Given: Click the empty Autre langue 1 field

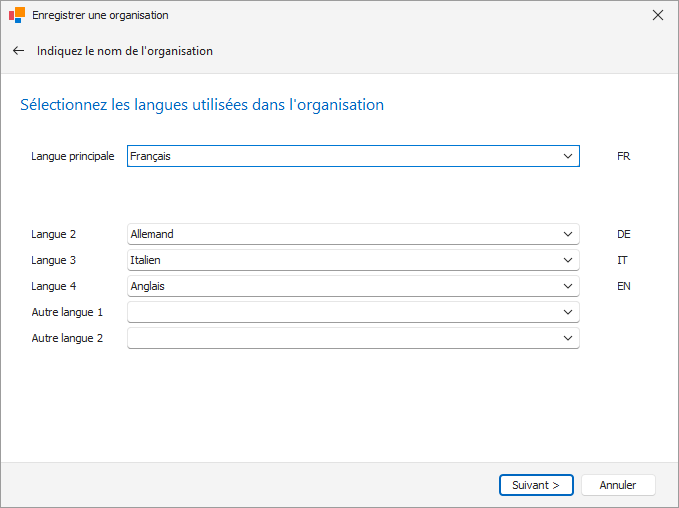Looking at the screenshot, I should 353,312.
